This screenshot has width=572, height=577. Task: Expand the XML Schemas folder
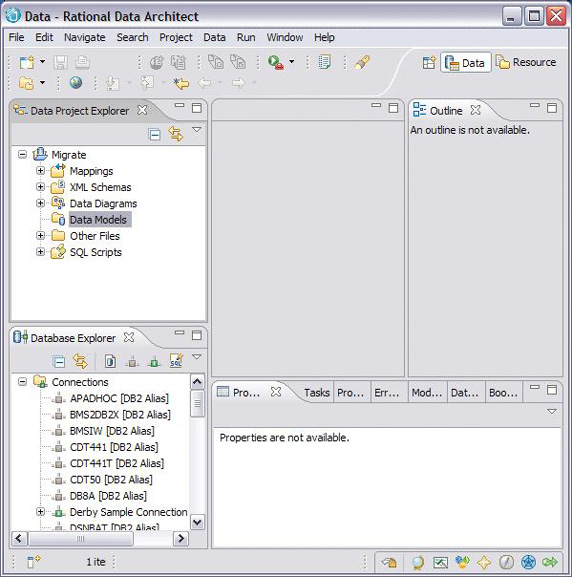(x=40, y=187)
